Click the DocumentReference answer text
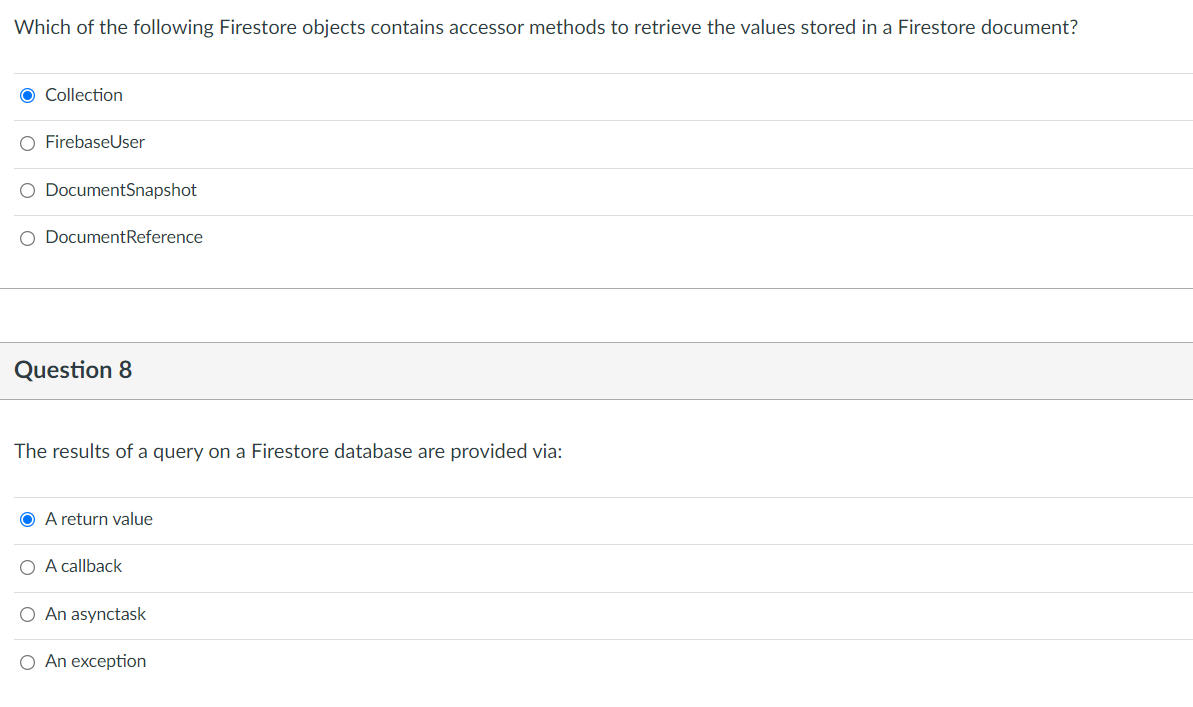The image size is (1193, 707). [124, 237]
